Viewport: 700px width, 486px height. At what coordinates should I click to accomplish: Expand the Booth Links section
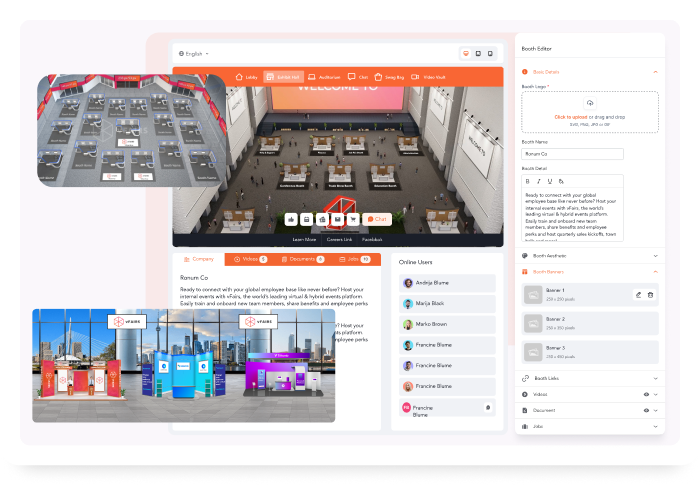tap(590, 378)
